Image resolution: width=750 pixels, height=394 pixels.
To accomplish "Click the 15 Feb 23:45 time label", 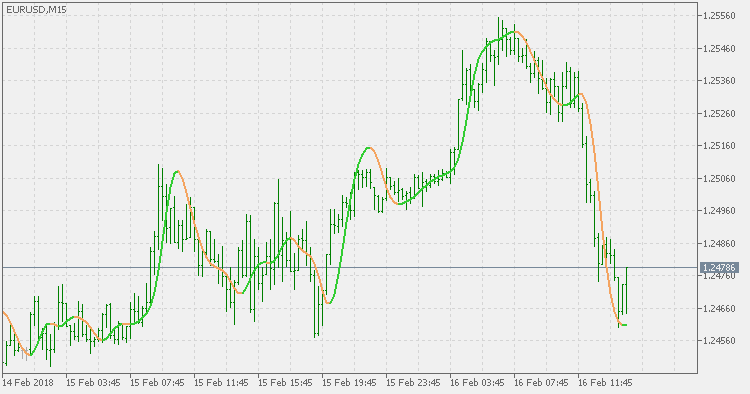I will tap(414, 383).
